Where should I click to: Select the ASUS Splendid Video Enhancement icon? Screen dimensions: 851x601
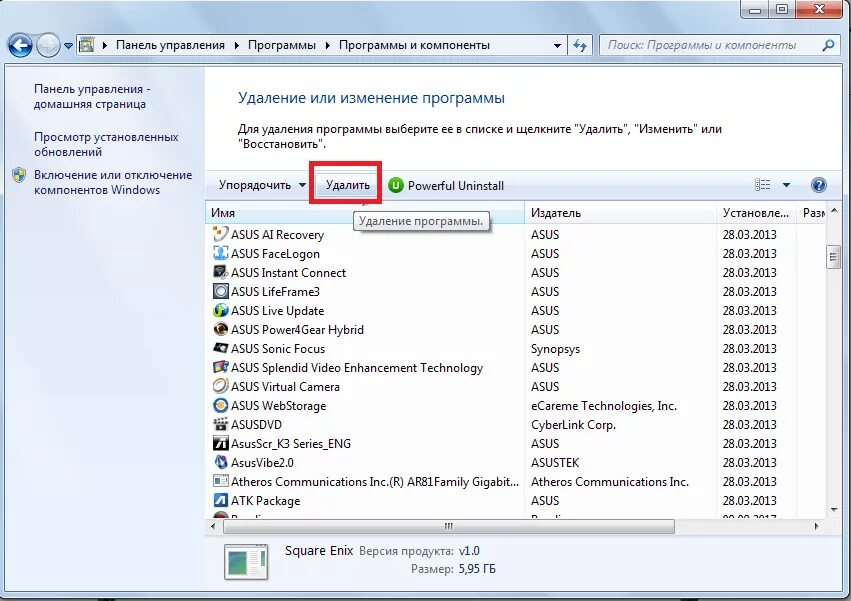click(220, 367)
